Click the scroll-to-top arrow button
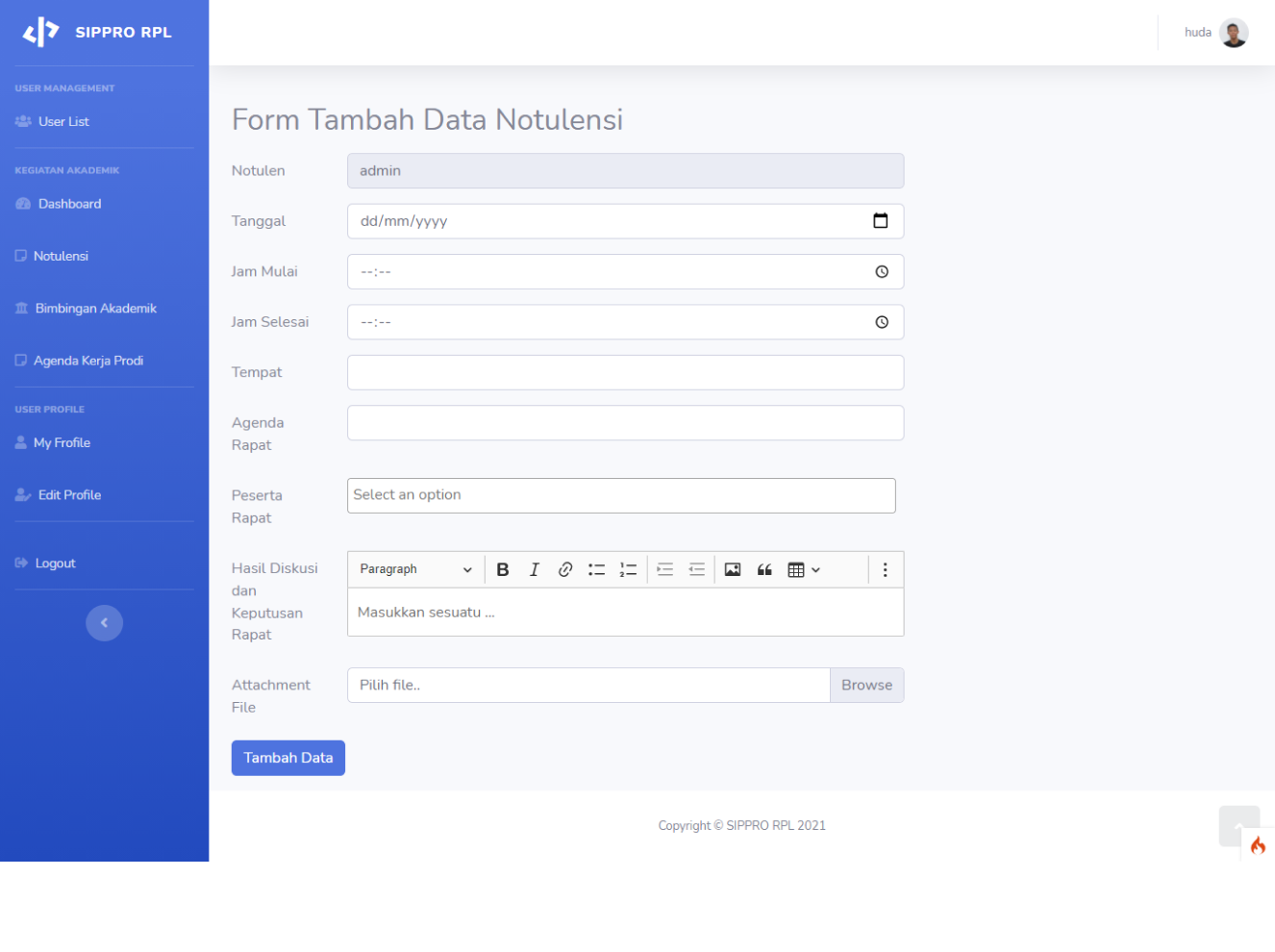This screenshot has width=1275, height=952. 1239,826
